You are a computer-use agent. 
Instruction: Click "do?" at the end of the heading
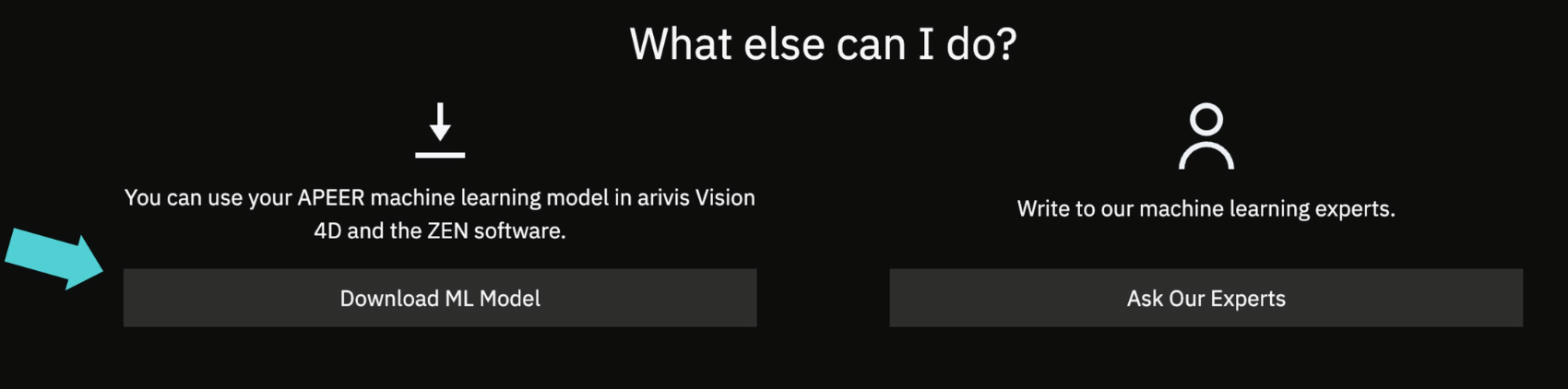point(981,44)
